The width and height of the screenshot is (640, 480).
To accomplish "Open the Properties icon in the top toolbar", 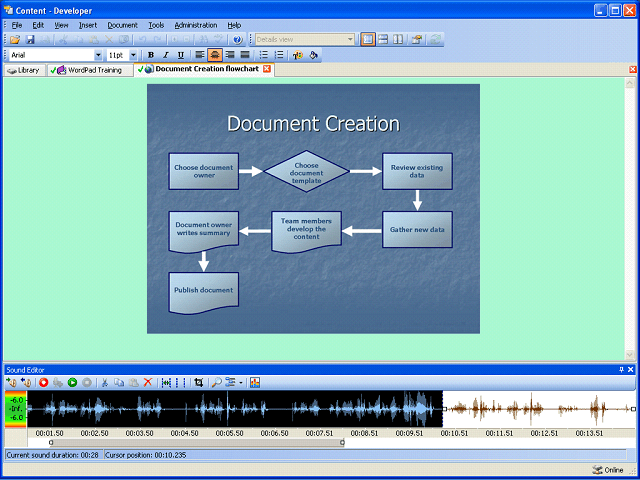I will point(416,40).
